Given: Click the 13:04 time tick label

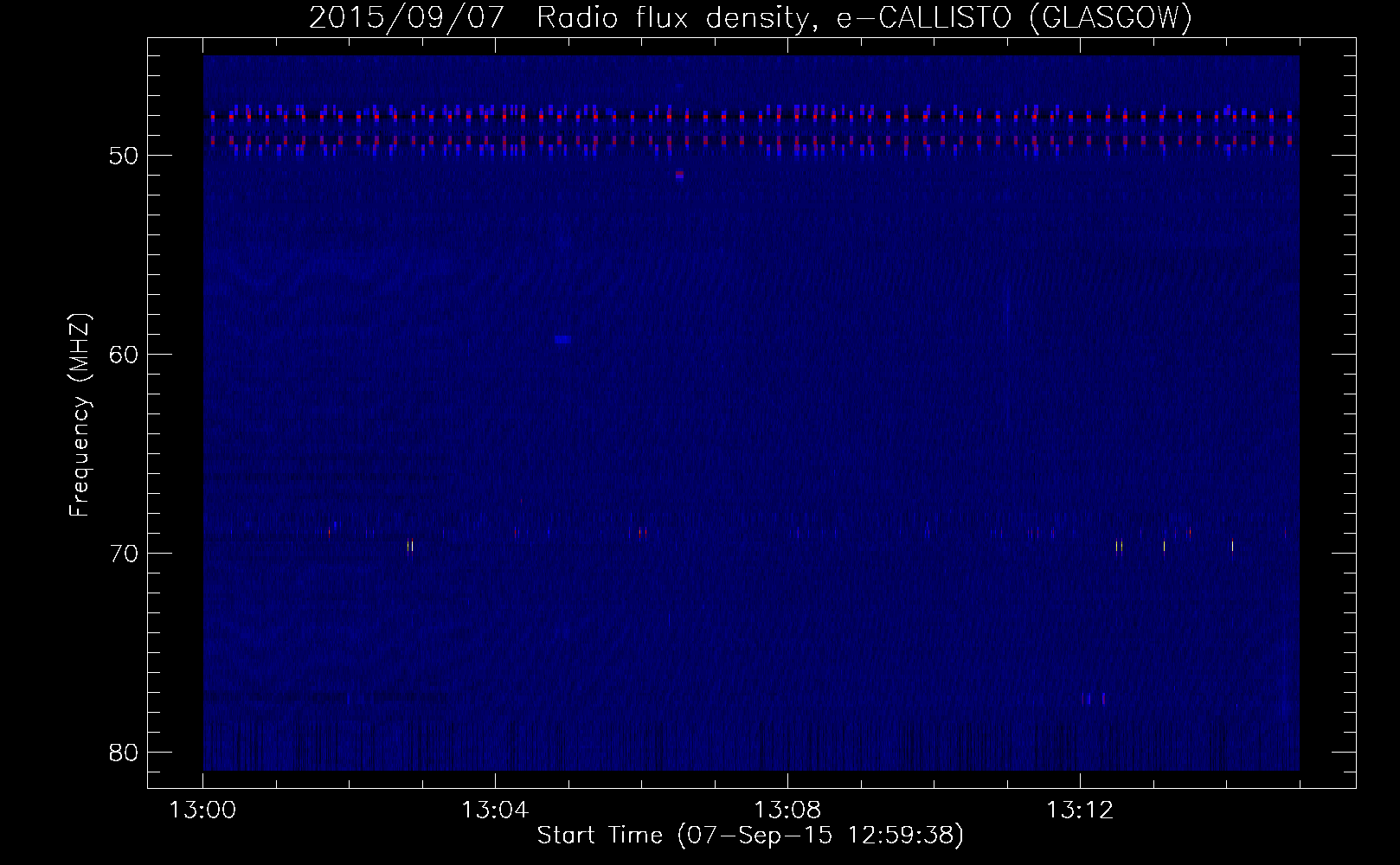Looking at the screenshot, I should tap(495, 811).
